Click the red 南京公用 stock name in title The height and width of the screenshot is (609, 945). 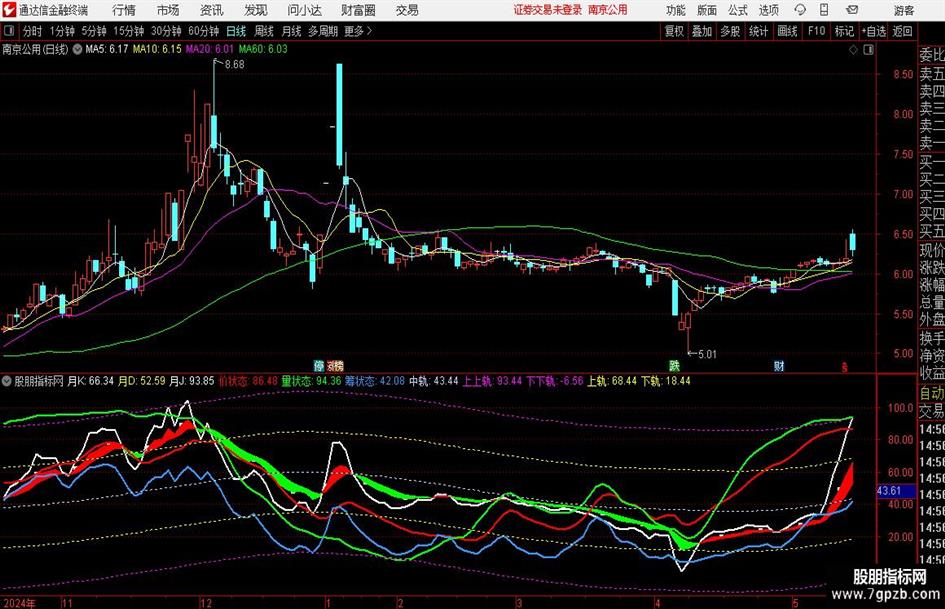(x=608, y=10)
